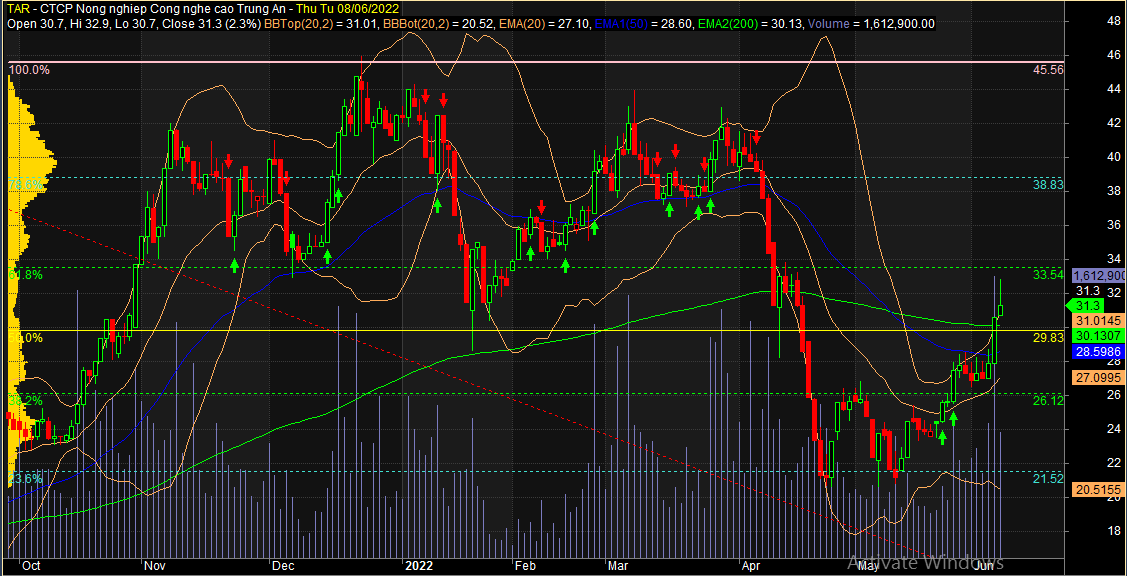The width and height of the screenshot is (1127, 576).
Task: Select the 100.0% Fibonacci retracement label
Action: [x=28, y=70]
